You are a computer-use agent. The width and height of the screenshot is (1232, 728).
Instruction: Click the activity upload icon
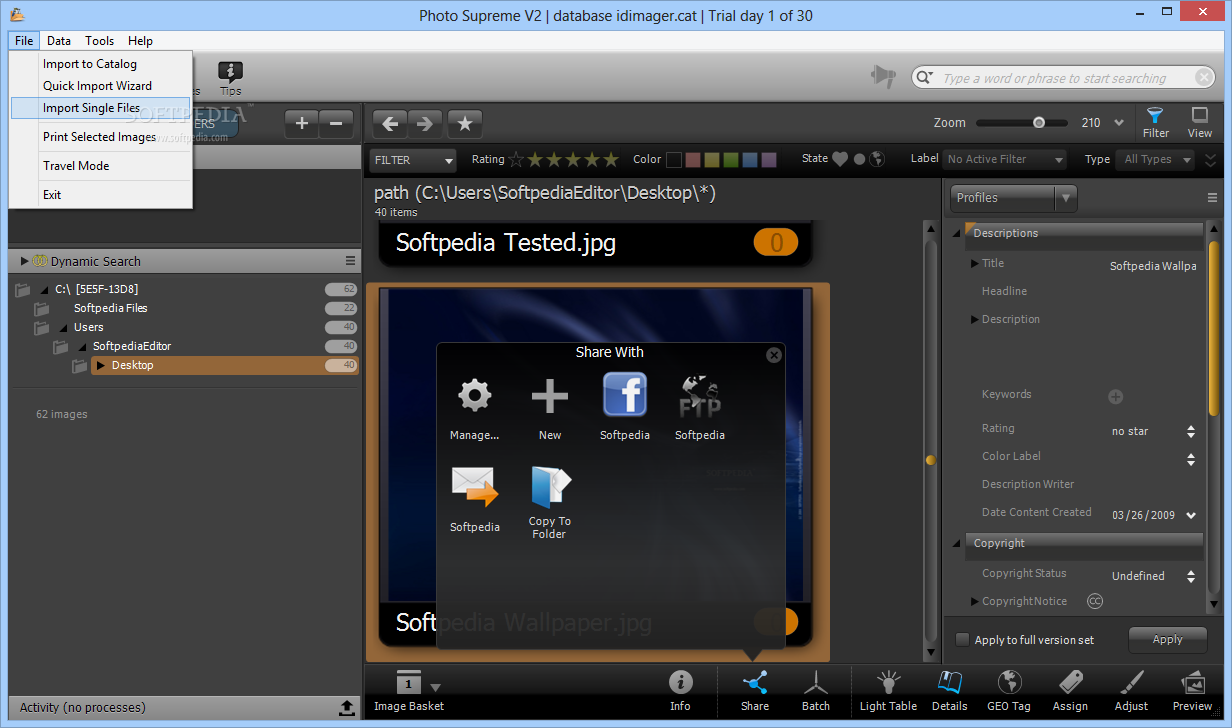pos(346,707)
